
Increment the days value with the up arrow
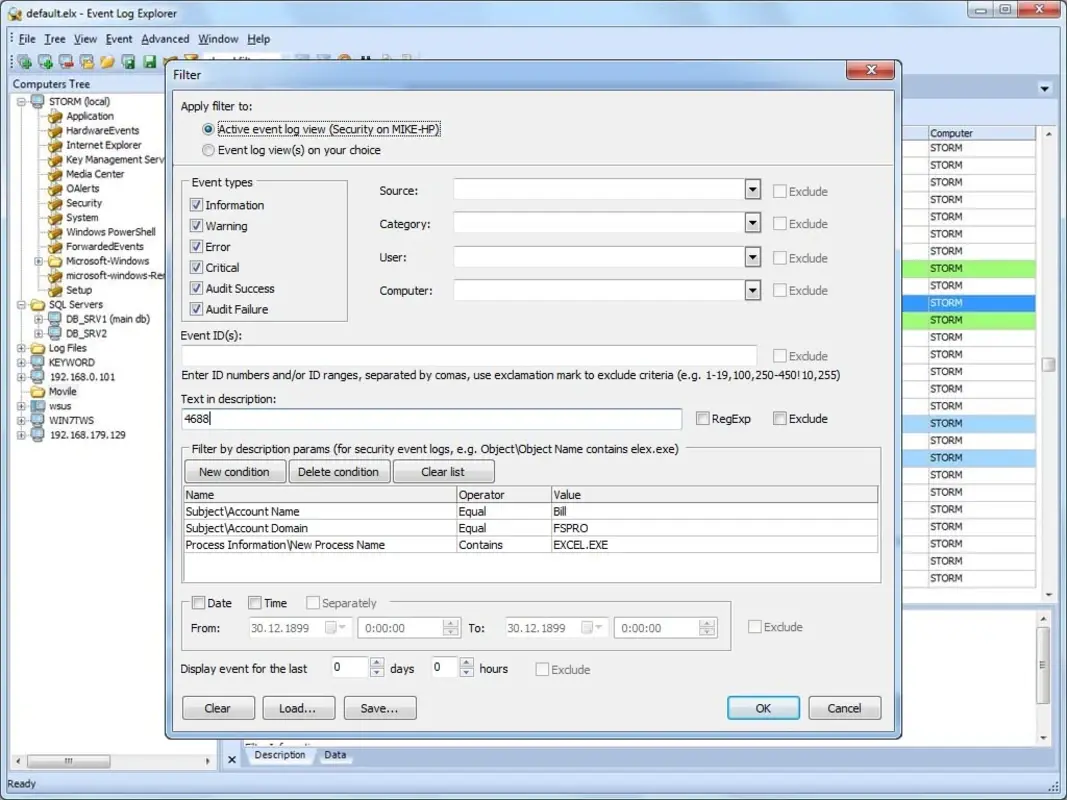[377, 662]
